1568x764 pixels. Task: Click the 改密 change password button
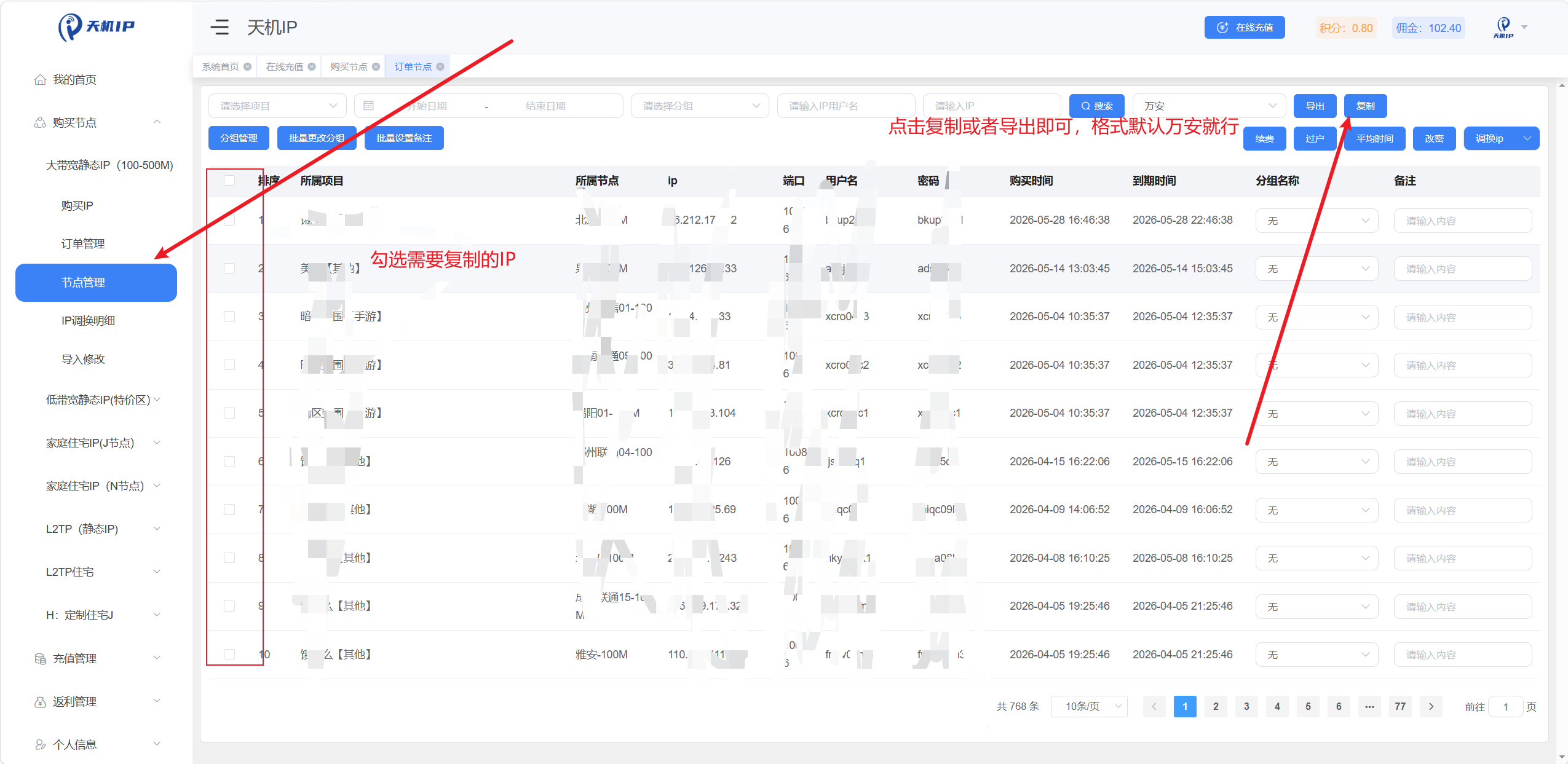(1435, 138)
